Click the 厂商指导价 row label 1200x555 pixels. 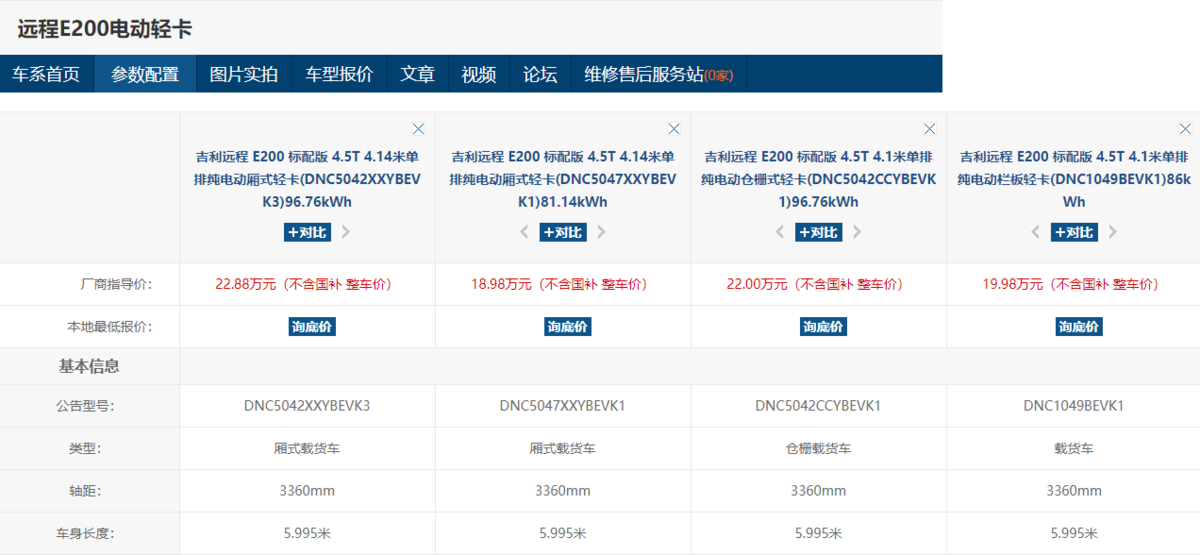tap(117, 284)
